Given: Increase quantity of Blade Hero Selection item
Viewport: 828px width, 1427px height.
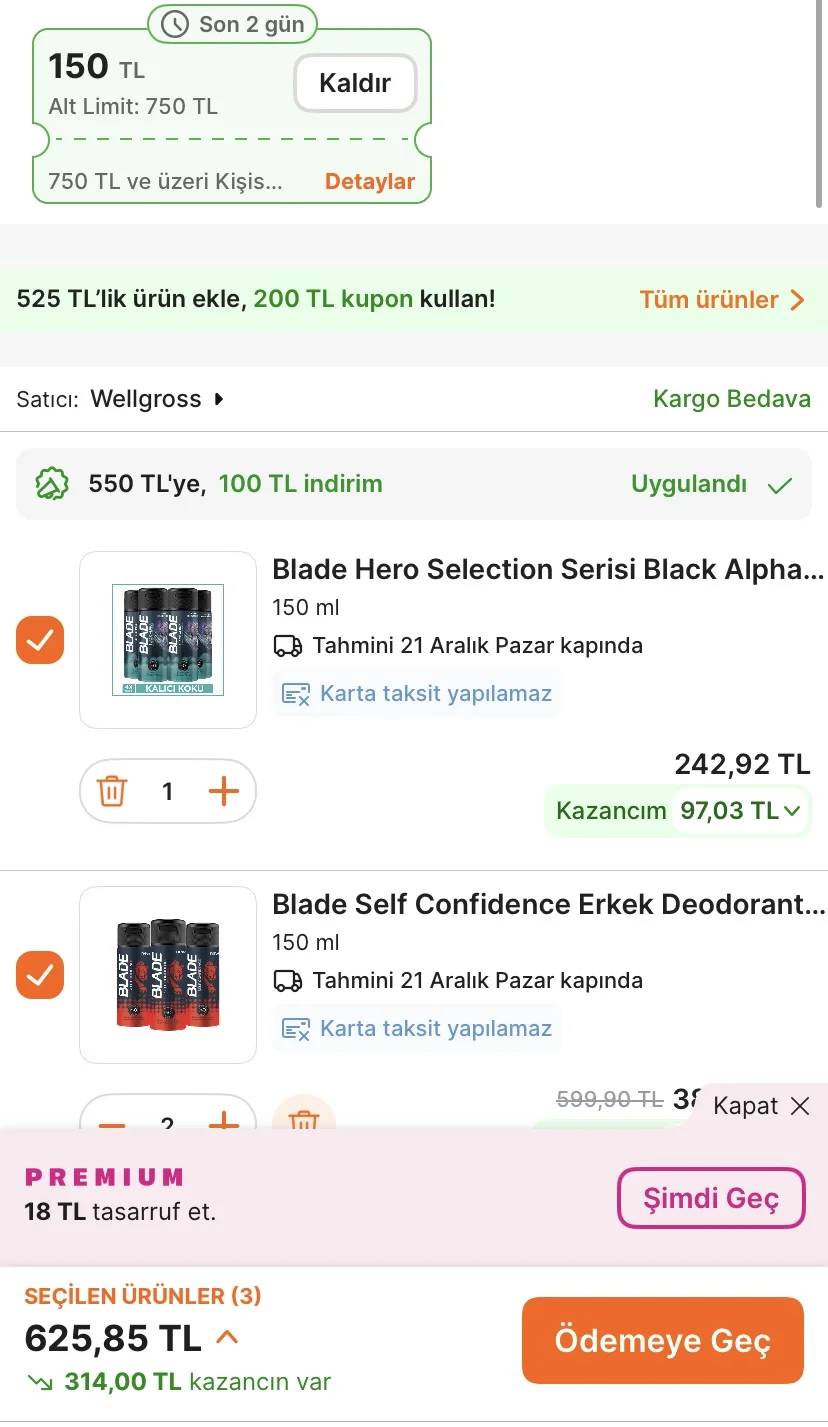Looking at the screenshot, I should [224, 792].
